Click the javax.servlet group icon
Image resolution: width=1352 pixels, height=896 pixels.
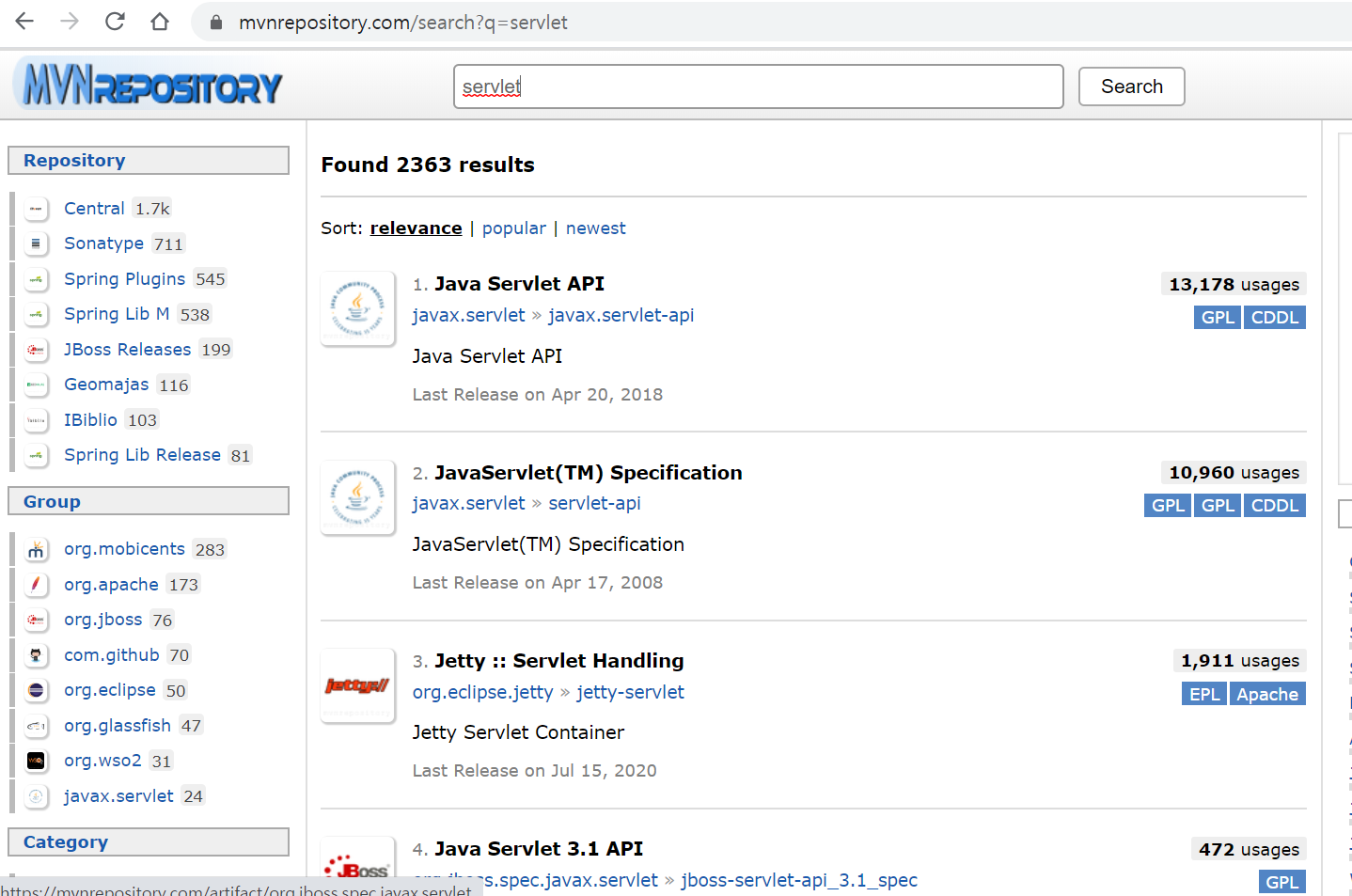36,796
